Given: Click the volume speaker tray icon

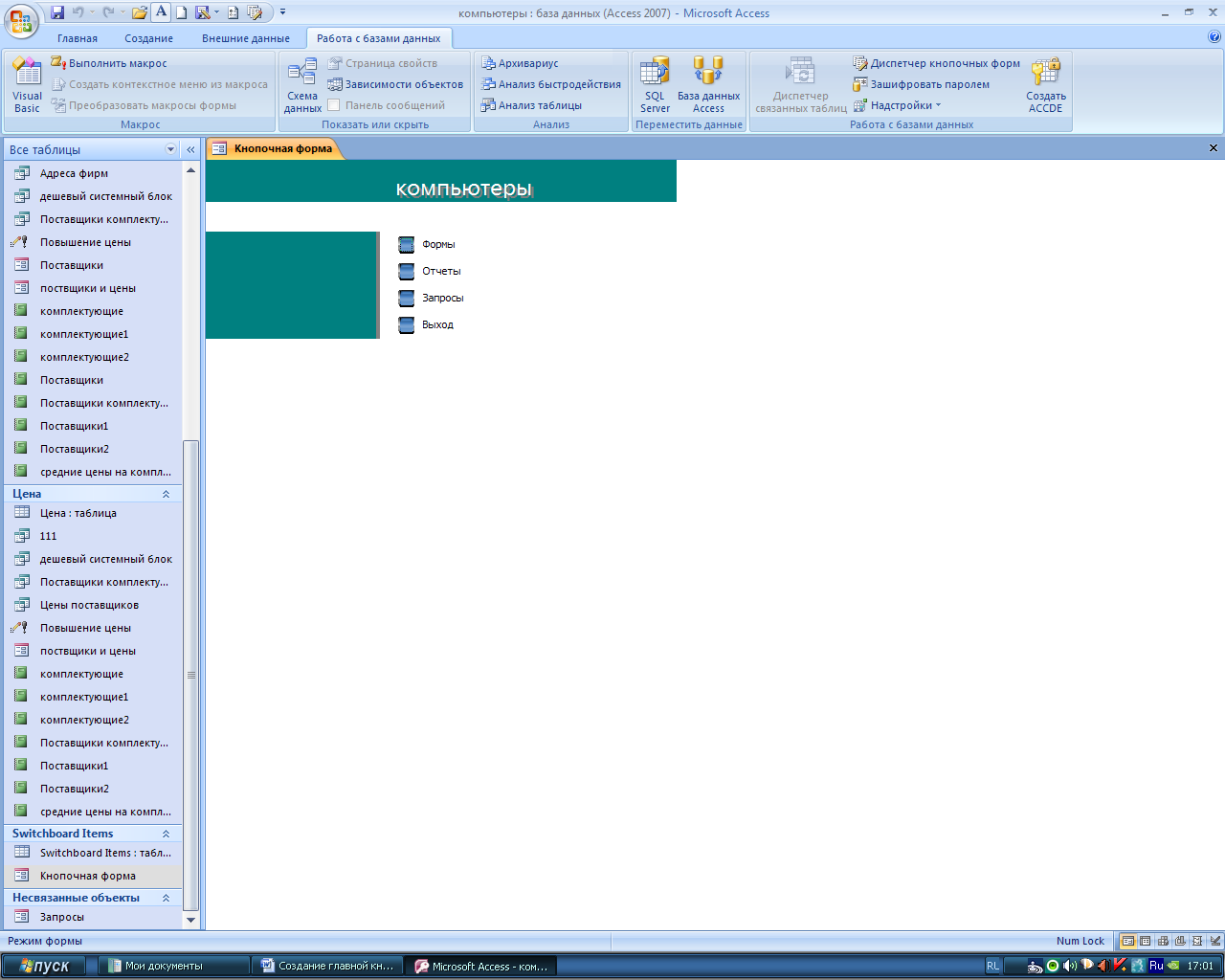Looking at the screenshot, I should click(x=1071, y=966).
